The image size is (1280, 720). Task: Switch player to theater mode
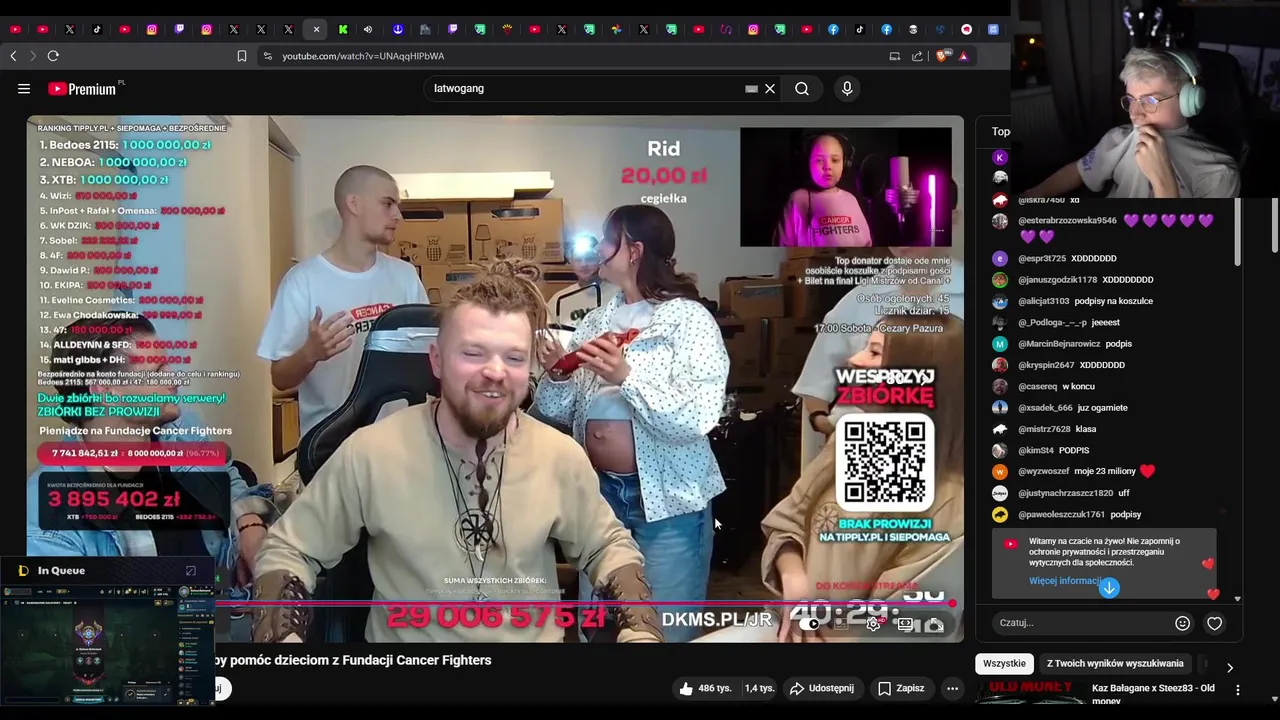(x=905, y=624)
